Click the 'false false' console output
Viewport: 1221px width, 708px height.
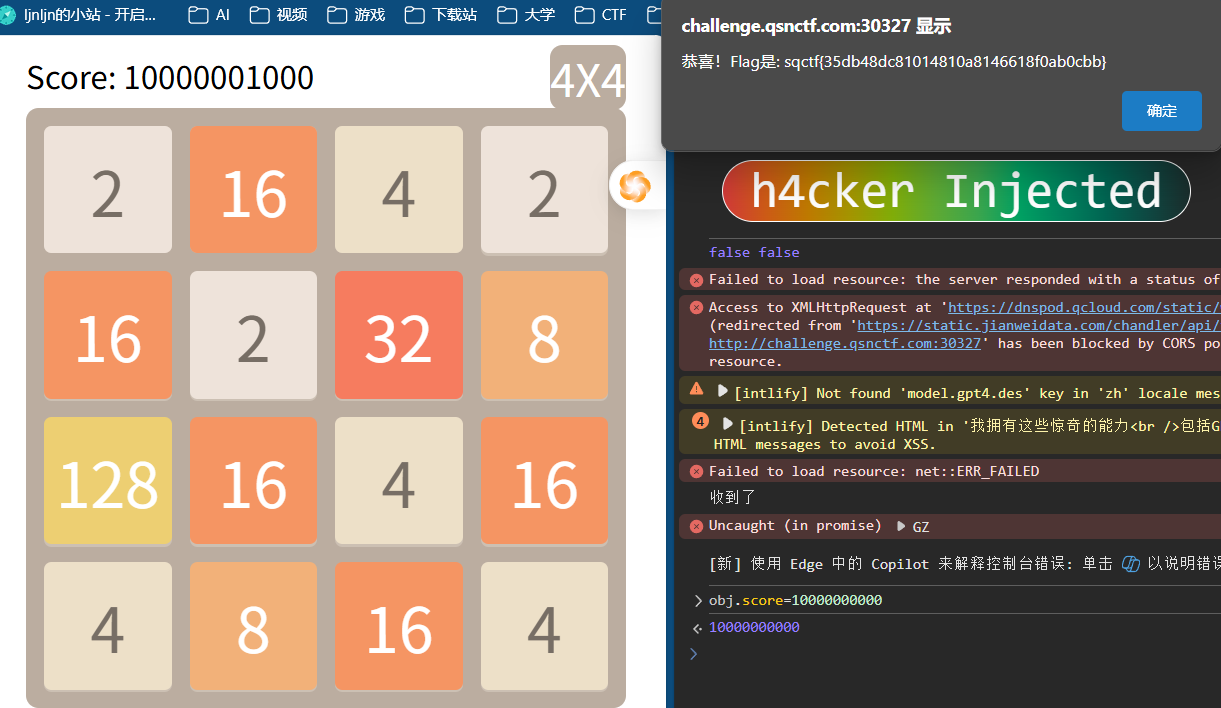click(x=754, y=252)
